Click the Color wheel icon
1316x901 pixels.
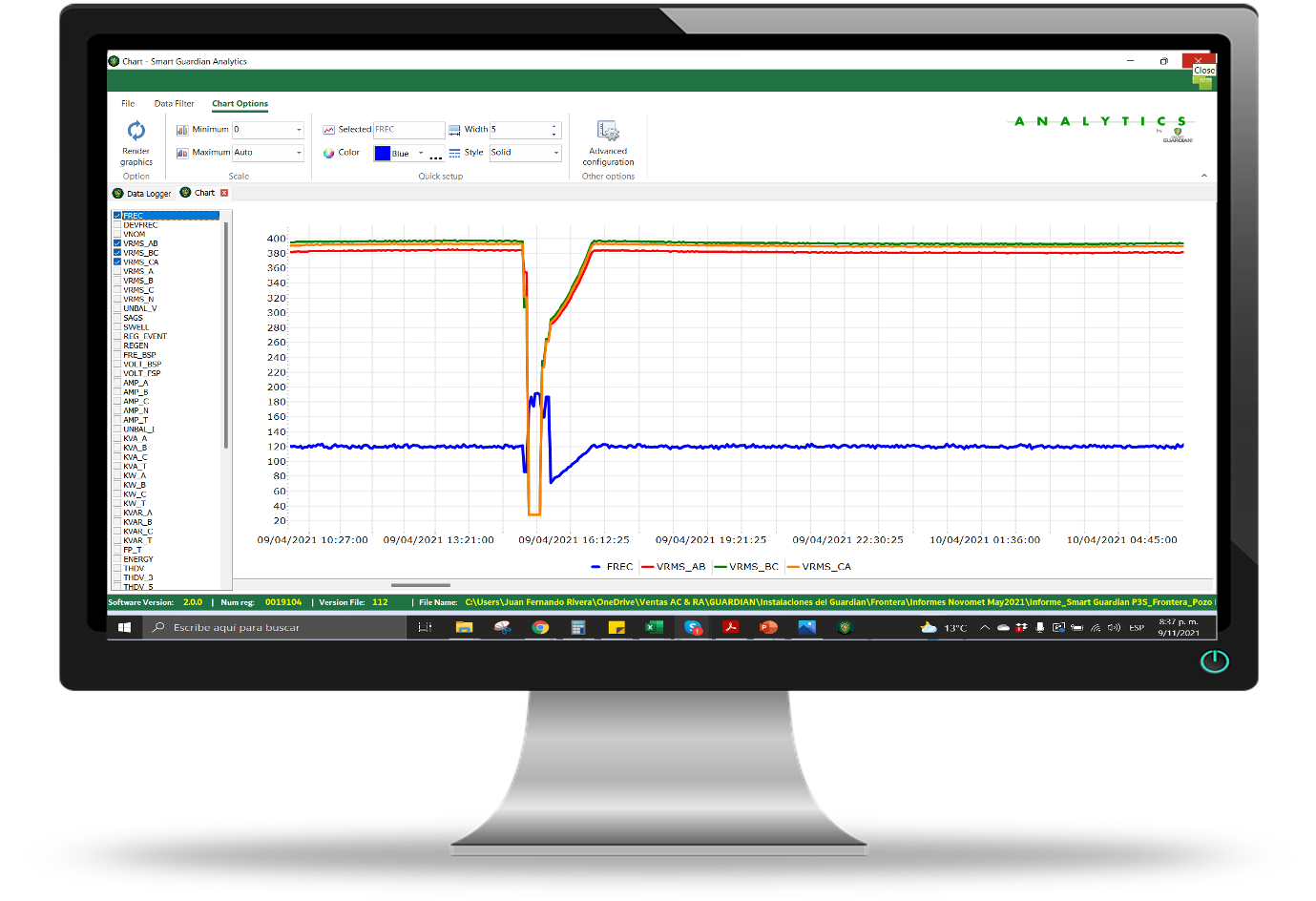[x=328, y=153]
